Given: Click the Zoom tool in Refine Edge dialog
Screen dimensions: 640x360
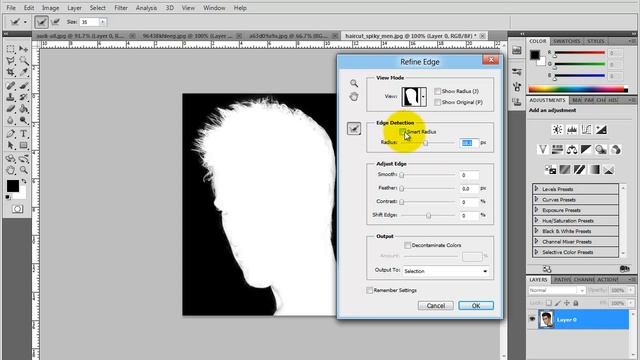Looking at the screenshot, I should coord(354,83).
